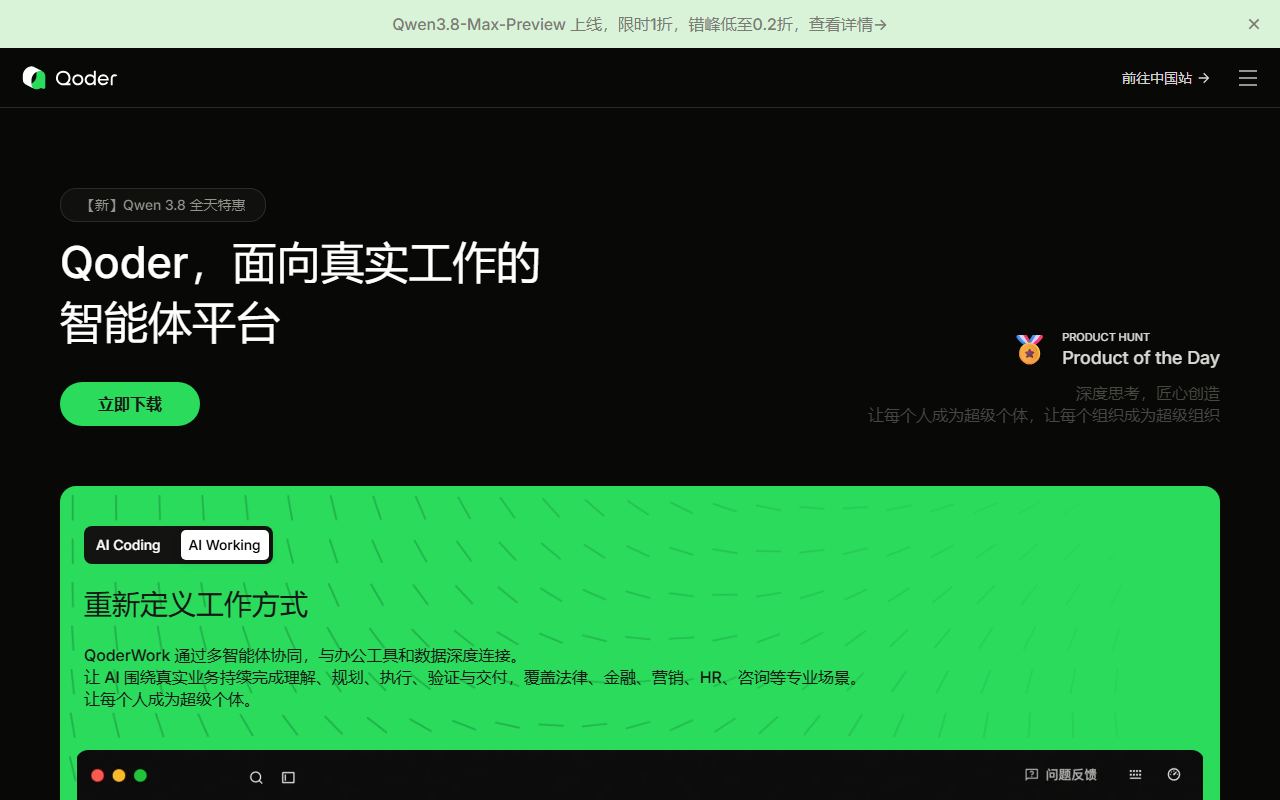Click the PRODUCT HUNT label

click(x=1106, y=337)
